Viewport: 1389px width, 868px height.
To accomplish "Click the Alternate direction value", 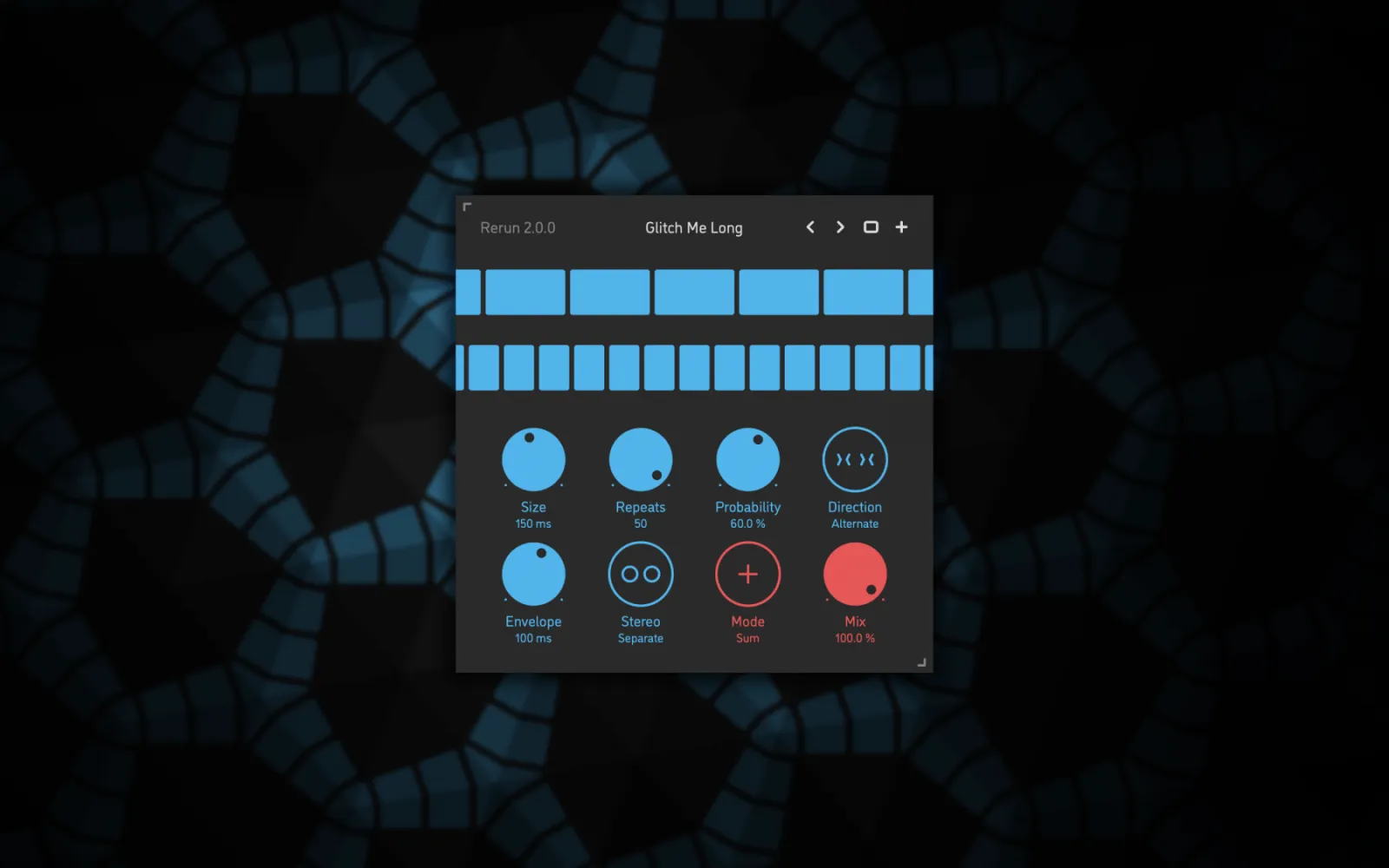I will click(855, 524).
